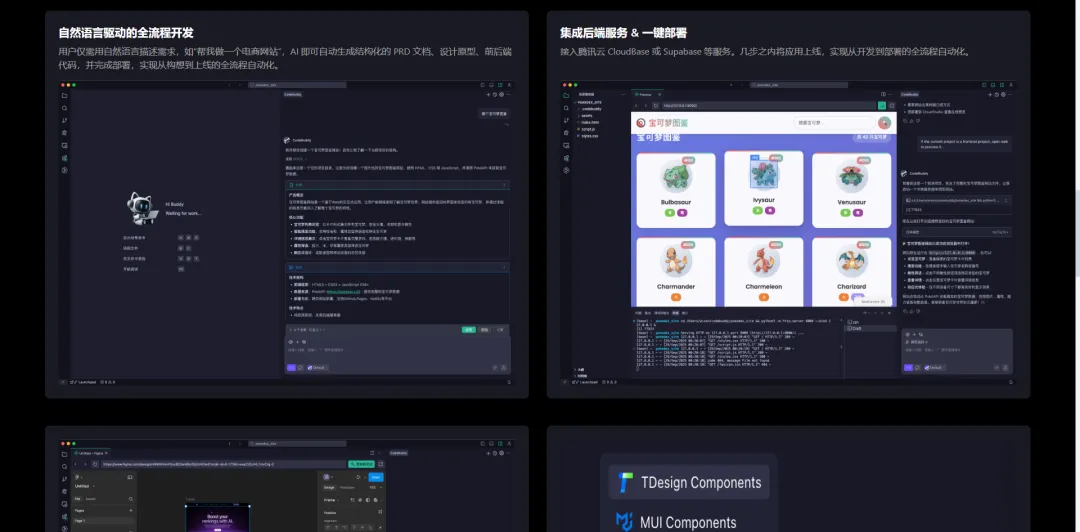Open Frame dropdown in Figma design panel

click(x=332, y=500)
